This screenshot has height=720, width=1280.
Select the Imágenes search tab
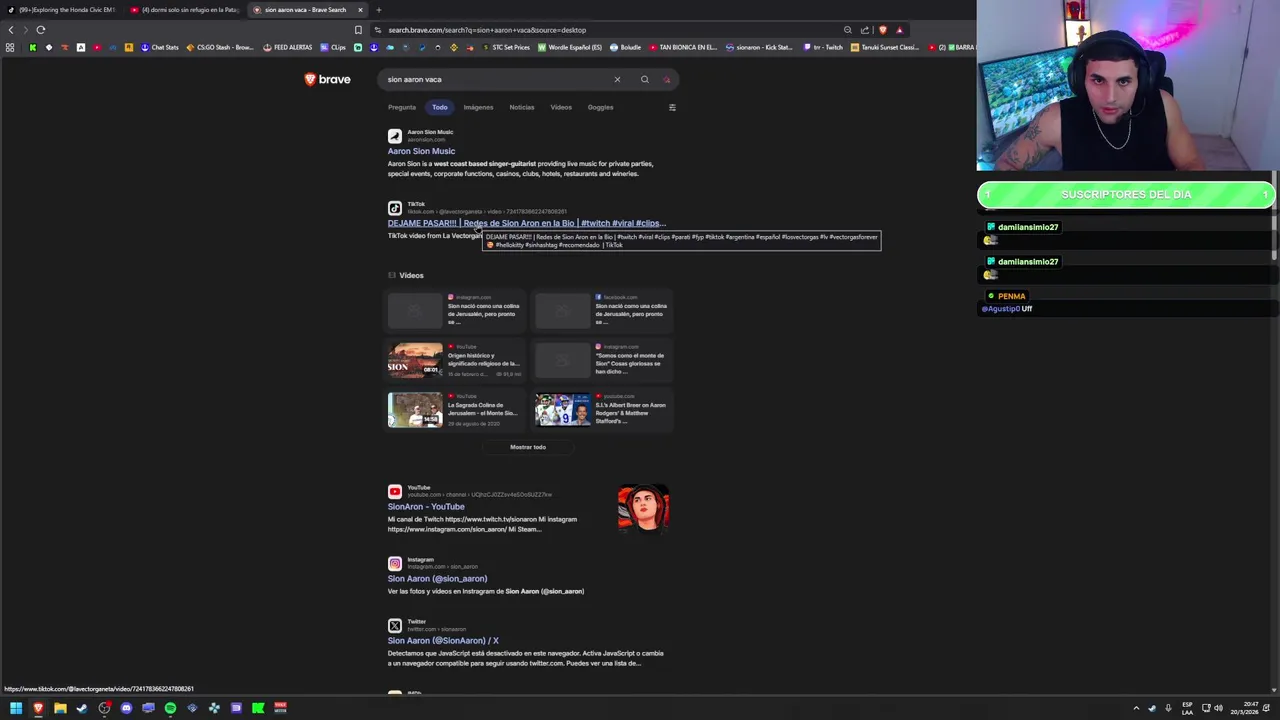coord(478,107)
